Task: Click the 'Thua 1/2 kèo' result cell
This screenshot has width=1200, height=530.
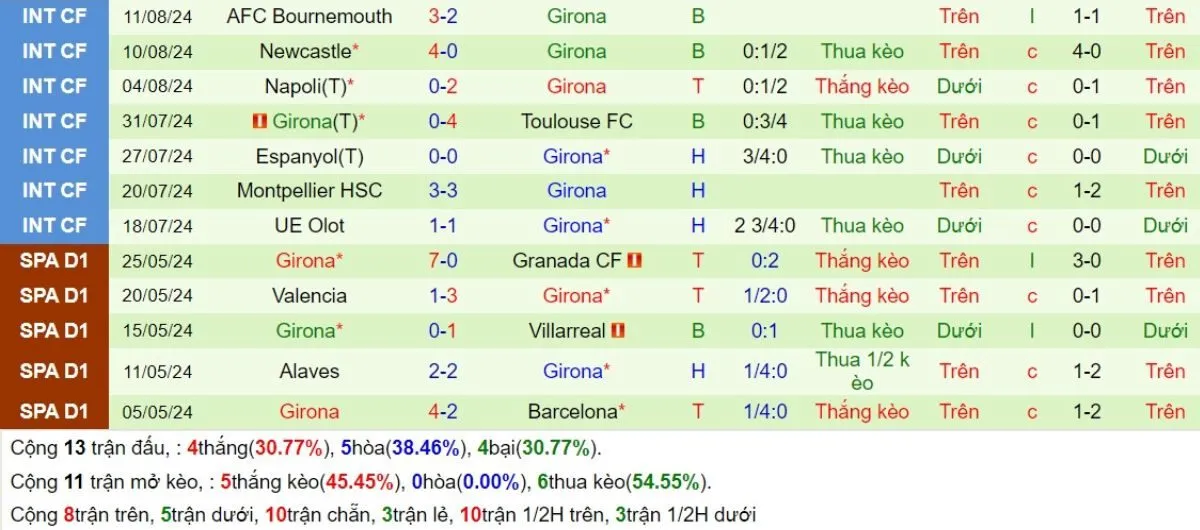Action: 861,371
